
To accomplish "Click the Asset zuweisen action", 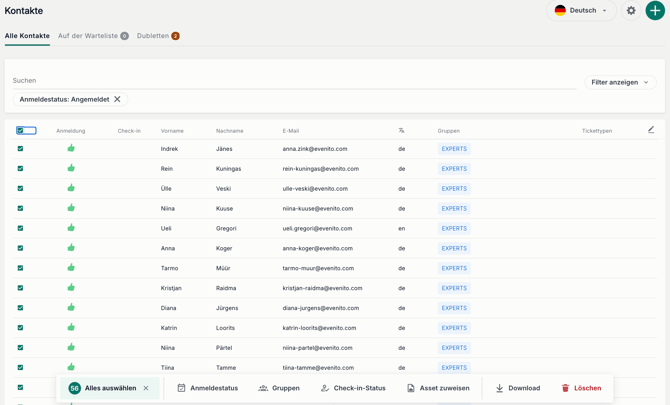I will [438, 388].
